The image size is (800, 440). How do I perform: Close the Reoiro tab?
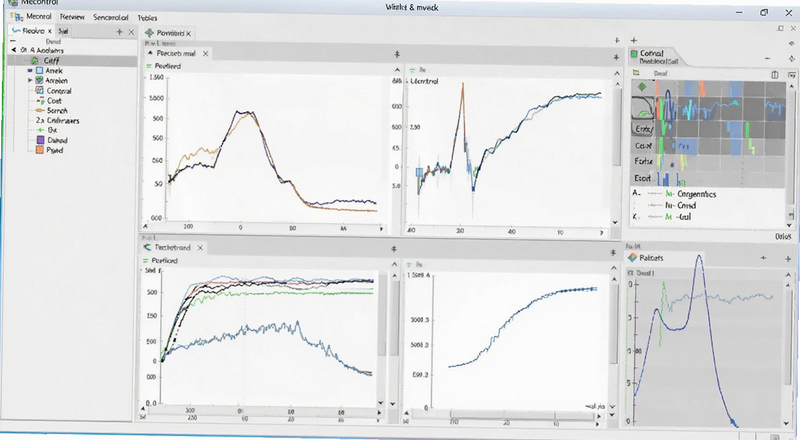[x=50, y=31]
